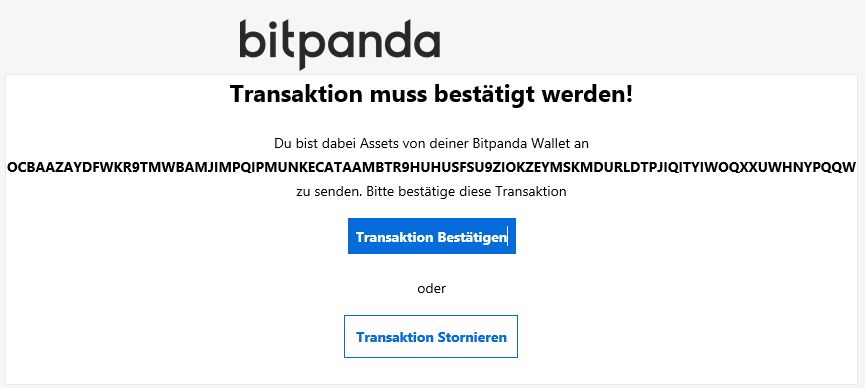Click the word Transaktion in the heading
Image resolution: width=865 pixels, height=388 pixels.
tap(294, 94)
